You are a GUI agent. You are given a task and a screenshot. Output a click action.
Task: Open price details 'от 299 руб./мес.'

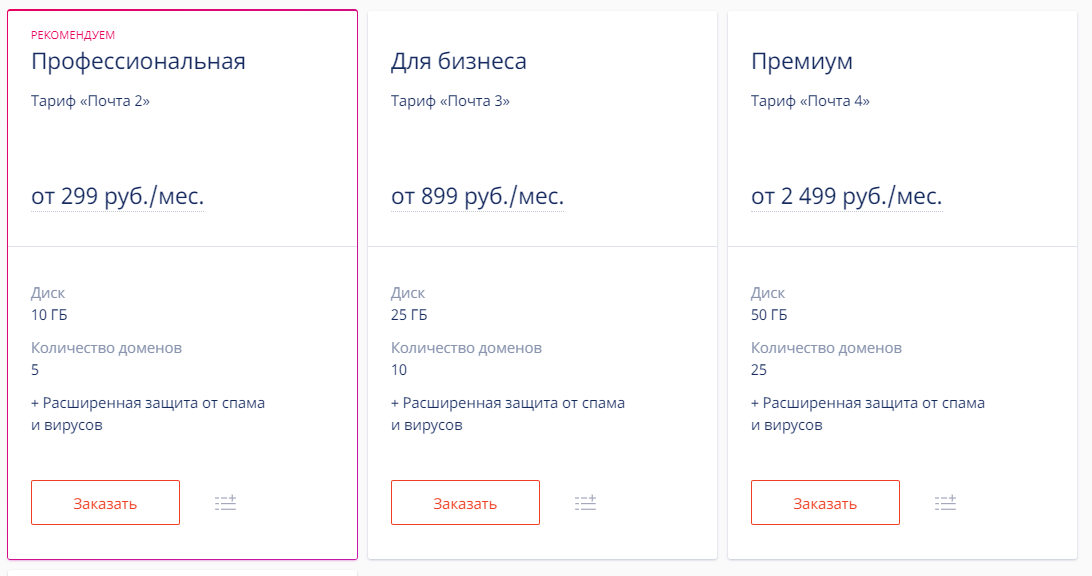pyautogui.click(x=117, y=196)
